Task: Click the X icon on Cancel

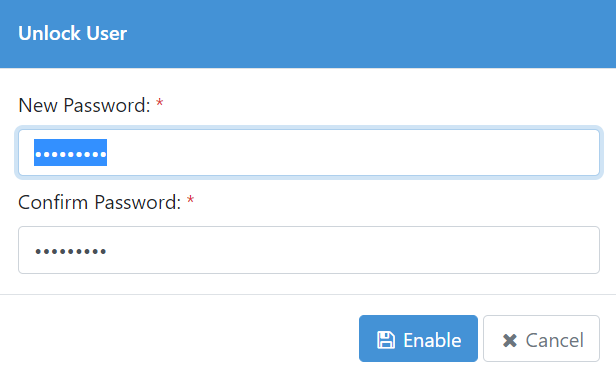Action: pyautogui.click(x=510, y=340)
